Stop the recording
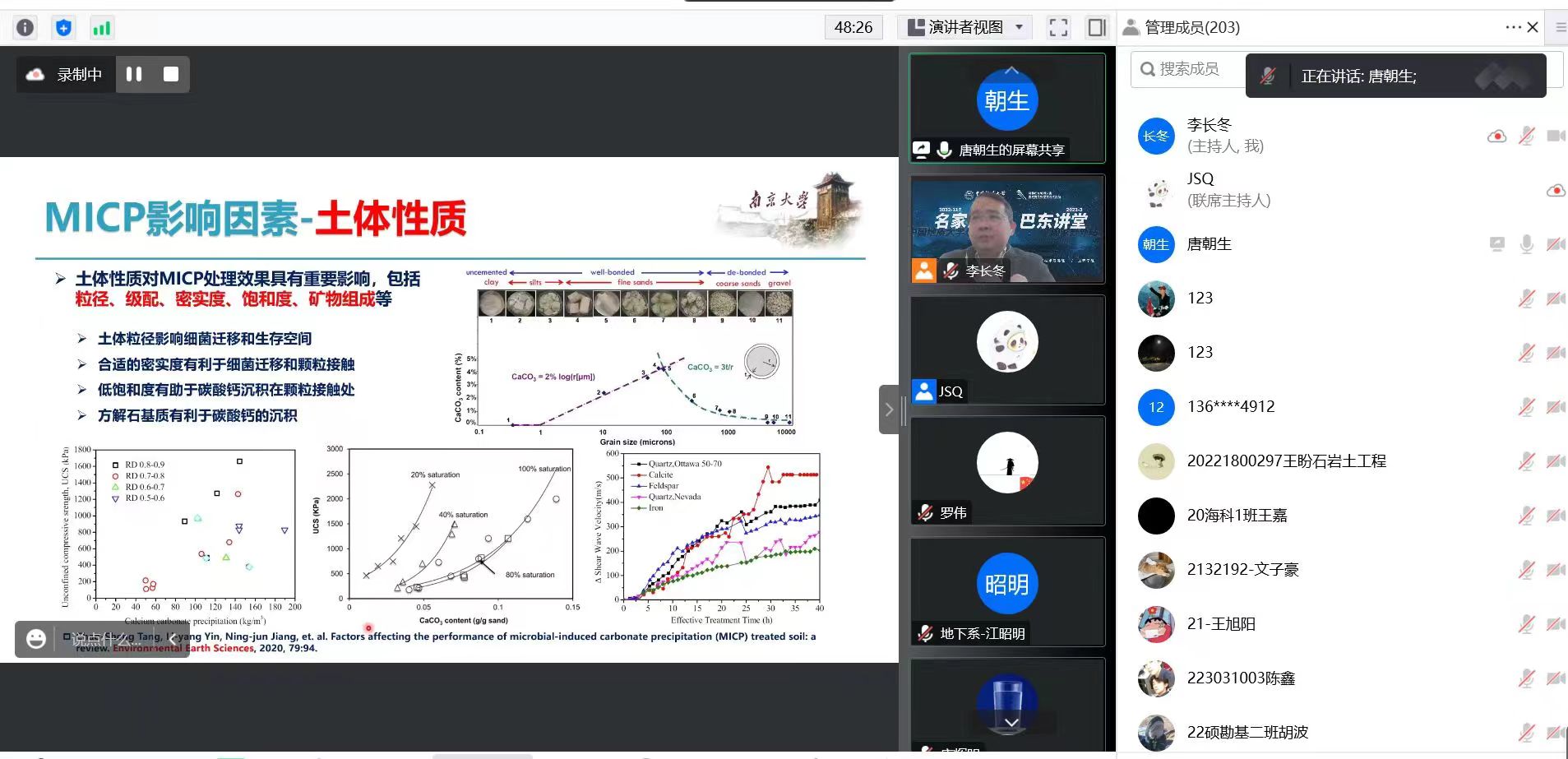1568x759 pixels. click(x=171, y=74)
